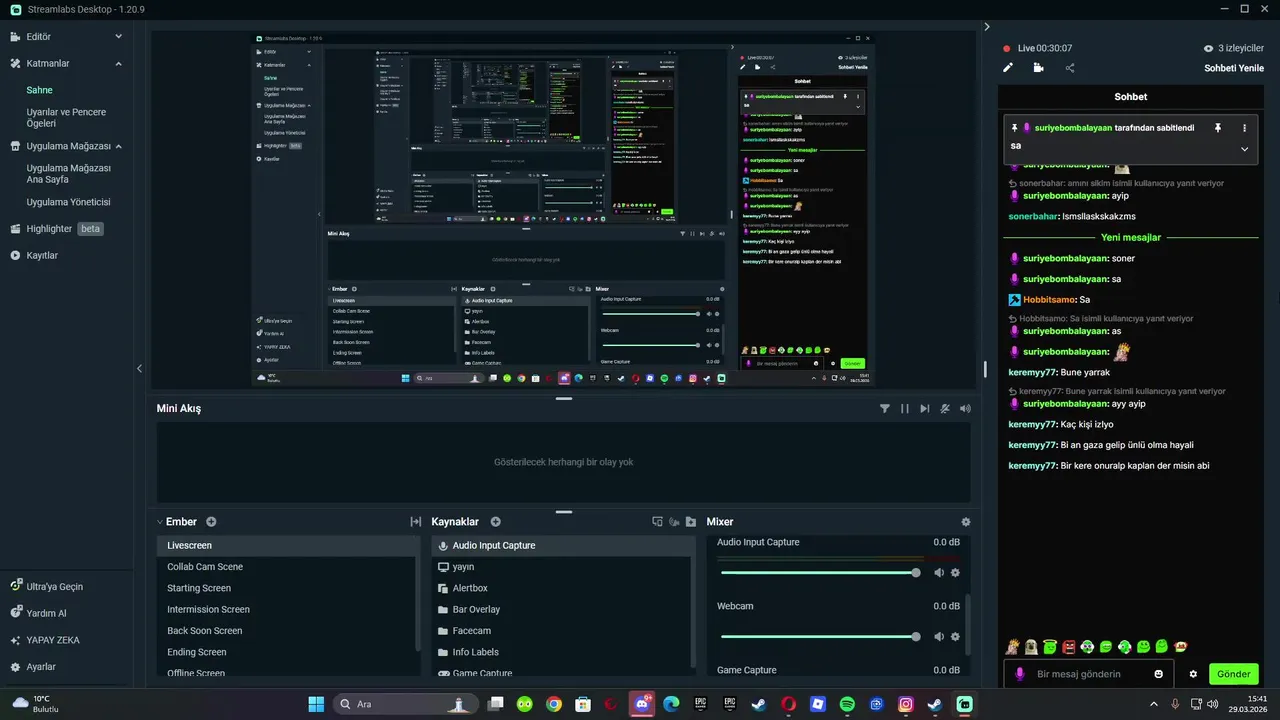Open Uygulama Mağazası Ana Sayfa
The height and width of the screenshot is (720, 1280).
tap(69, 174)
